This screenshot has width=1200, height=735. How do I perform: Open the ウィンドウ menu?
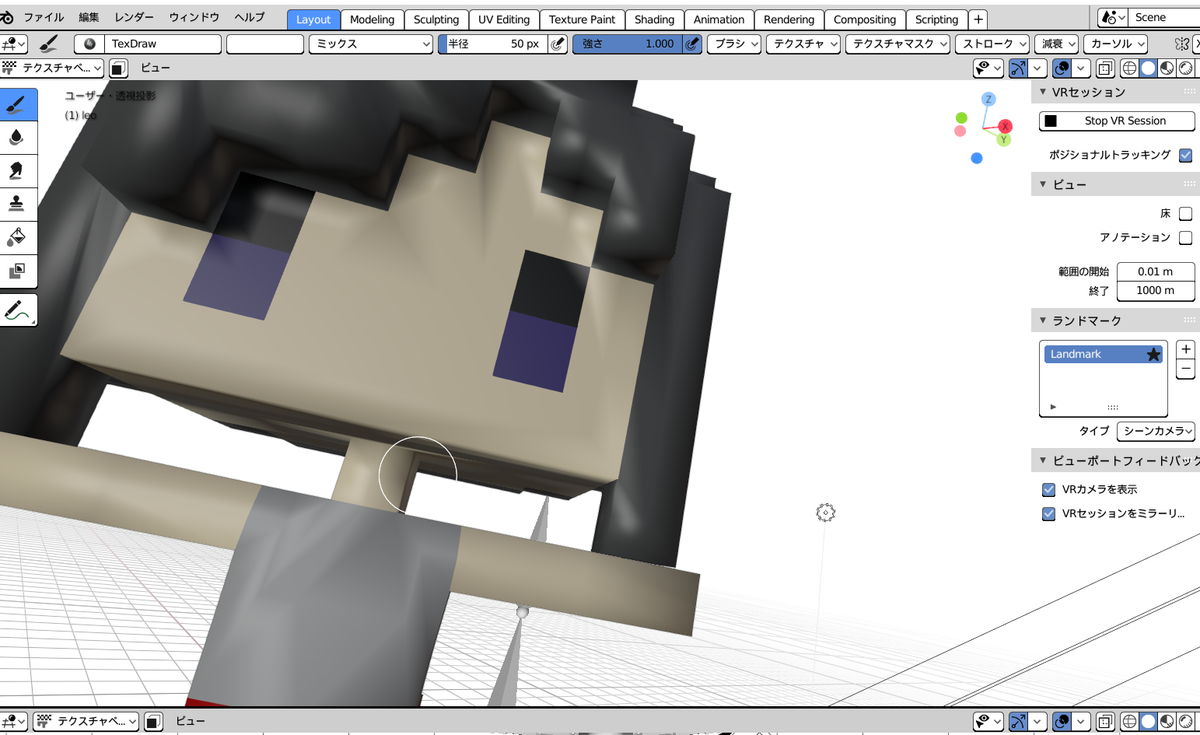tap(194, 18)
